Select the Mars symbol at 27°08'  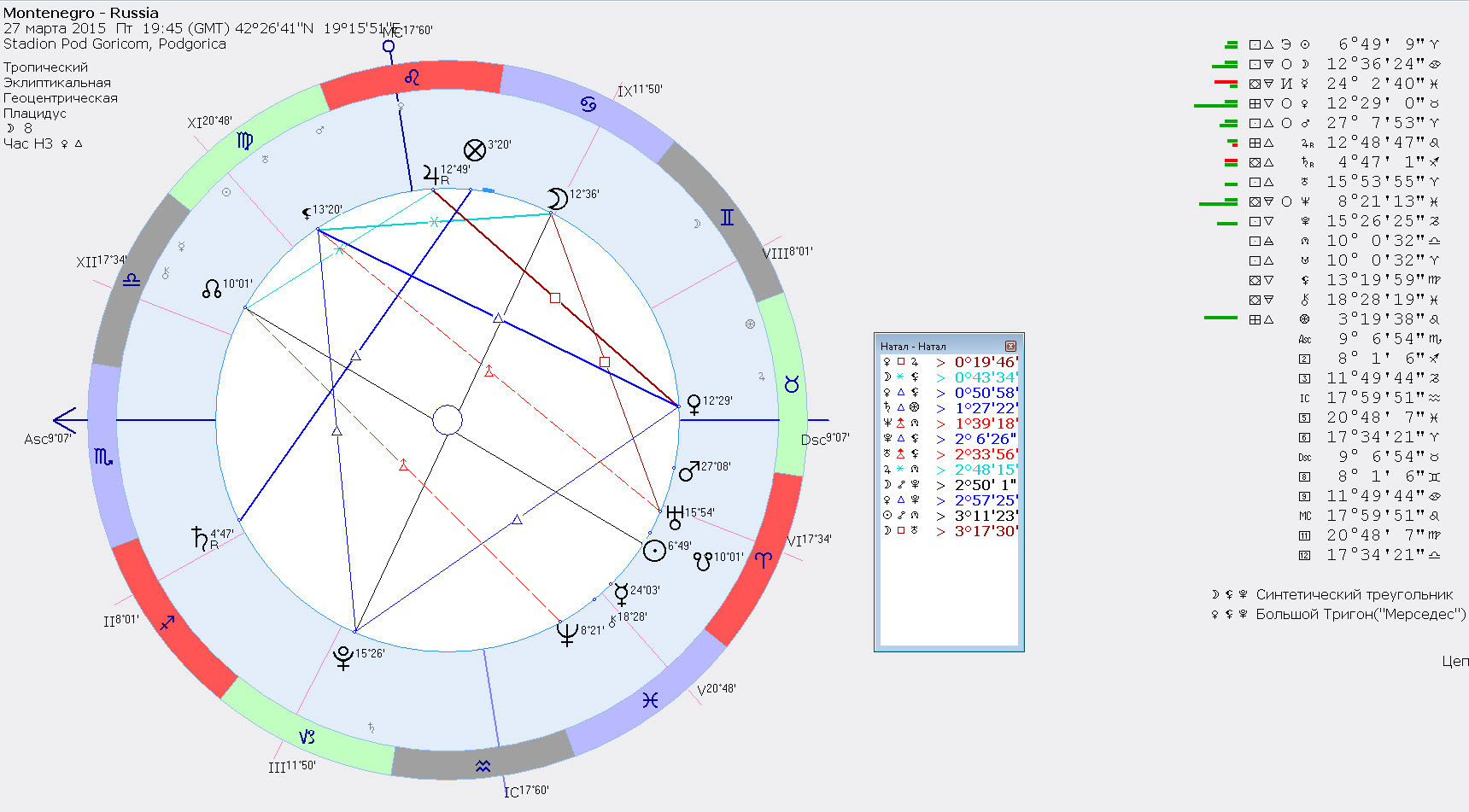pos(688,470)
